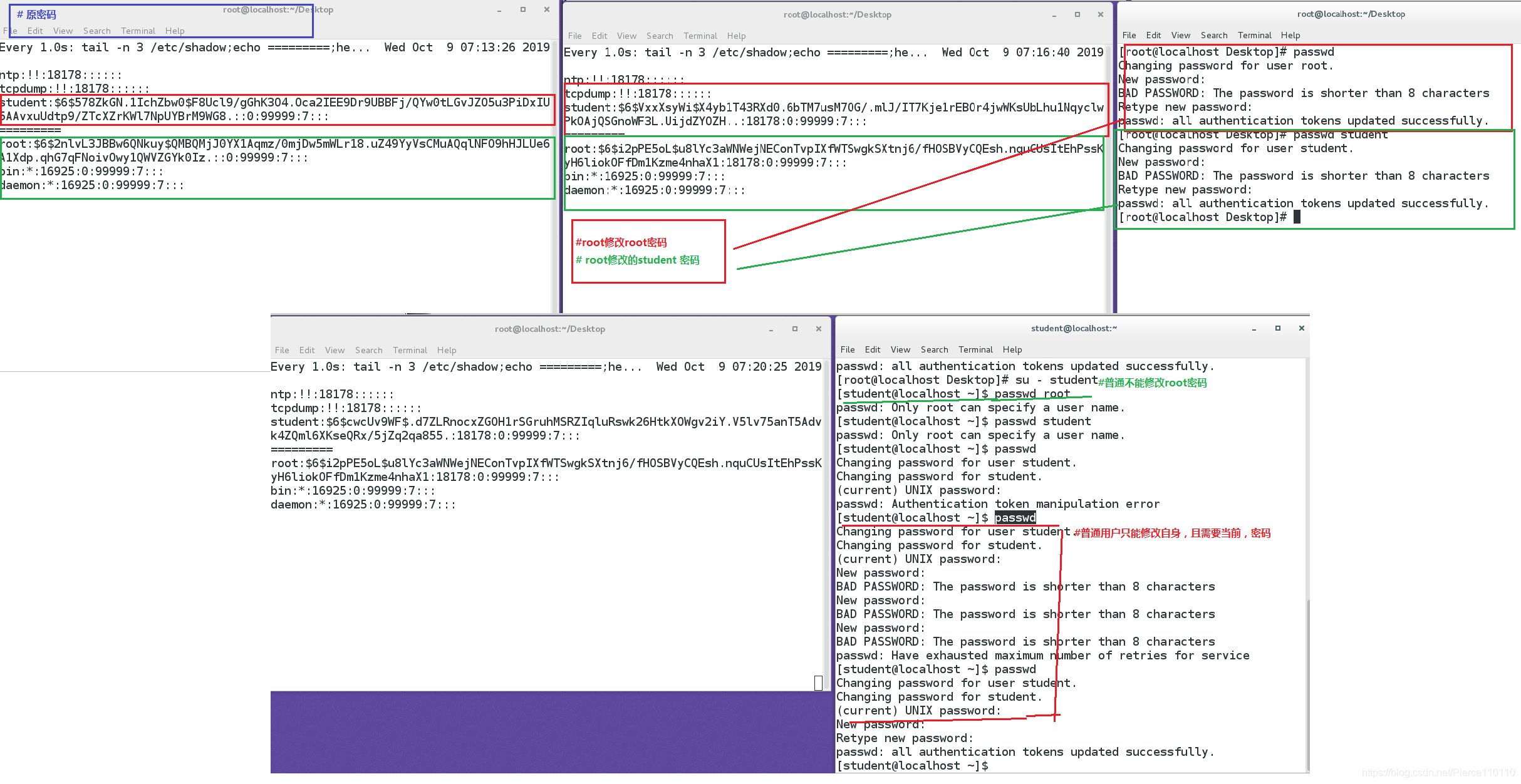This screenshot has width=1521, height=784.
Task: Open Search menu in student@localhost terminal
Action: (x=934, y=349)
